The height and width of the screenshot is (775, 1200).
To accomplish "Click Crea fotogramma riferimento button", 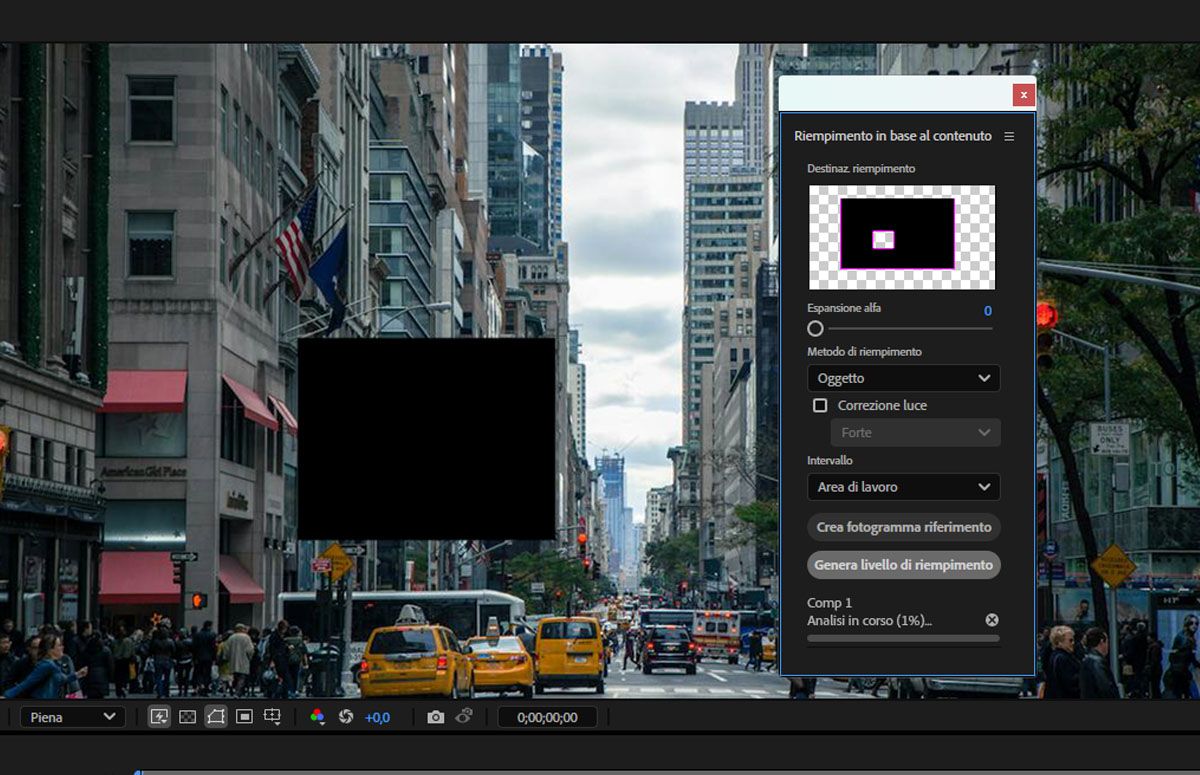I will point(903,527).
